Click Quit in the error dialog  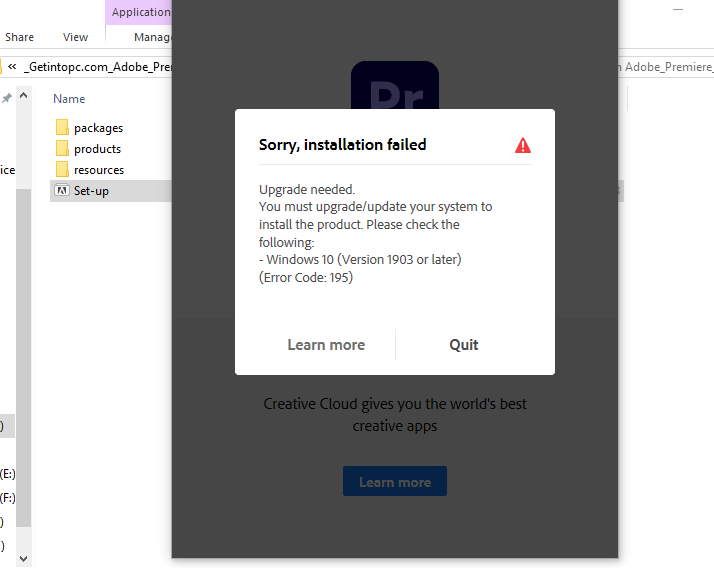coord(464,345)
